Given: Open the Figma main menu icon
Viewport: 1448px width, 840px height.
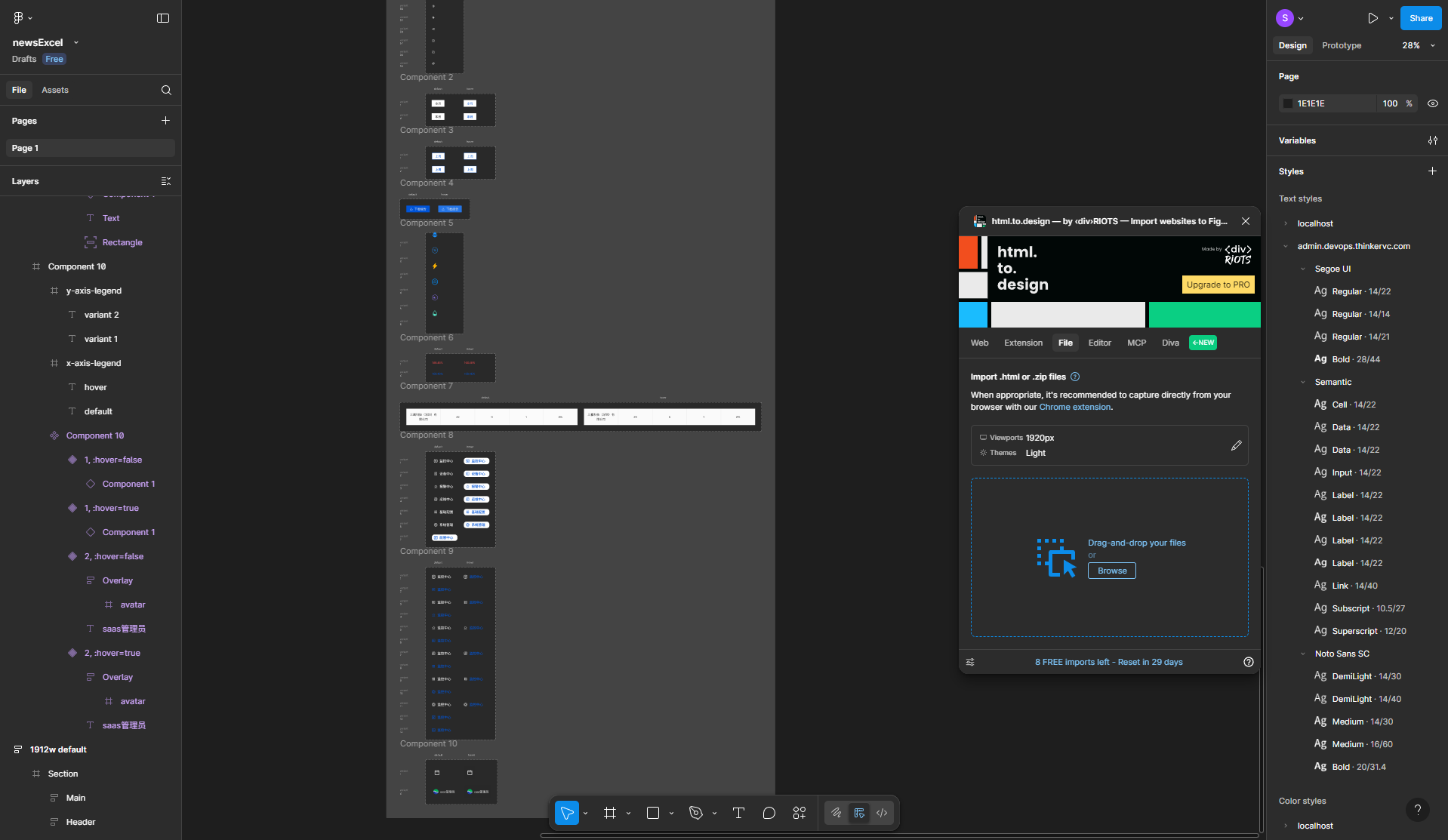Looking at the screenshot, I should pos(19,17).
